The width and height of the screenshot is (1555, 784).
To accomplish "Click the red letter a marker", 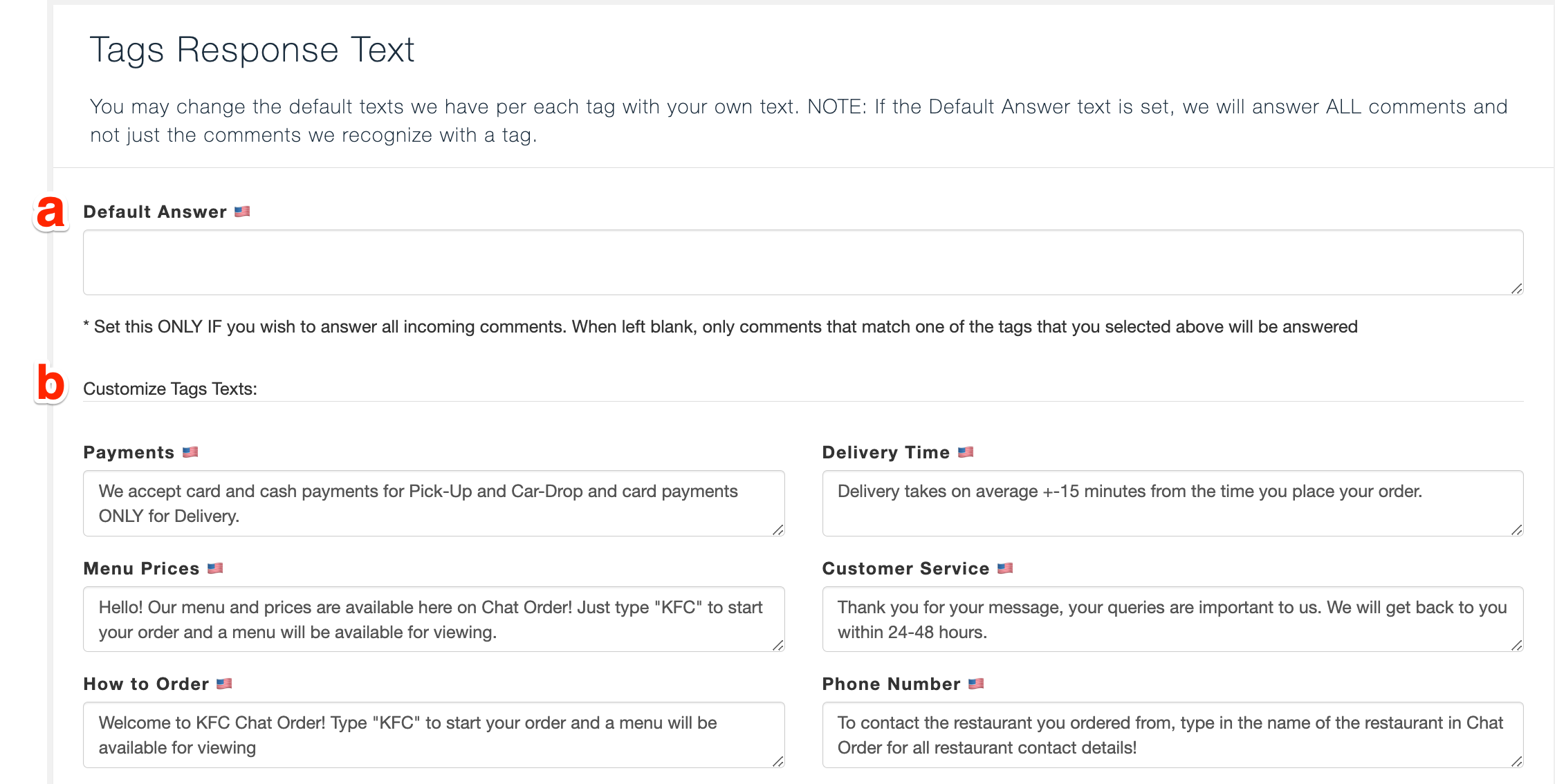I will tap(50, 212).
